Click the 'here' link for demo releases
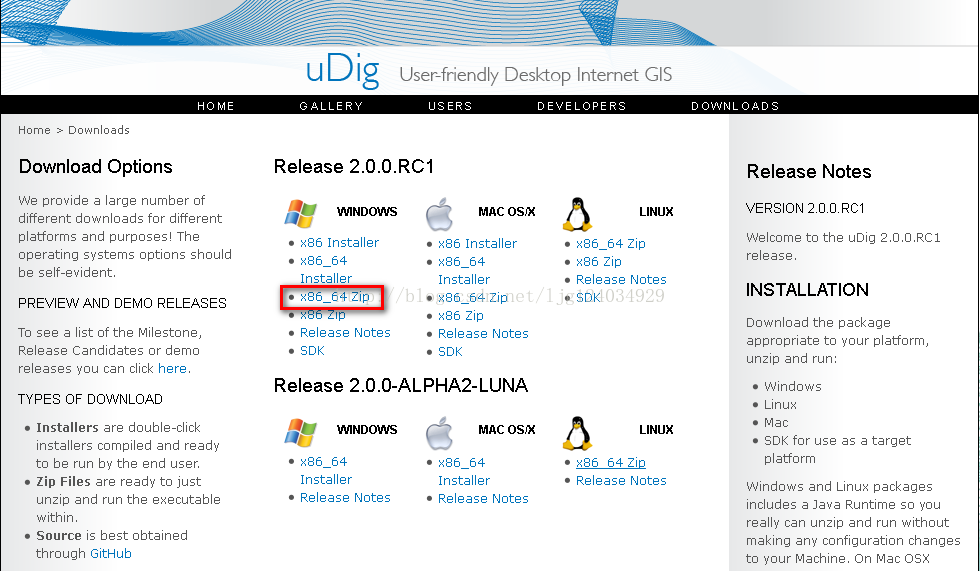 (172, 369)
